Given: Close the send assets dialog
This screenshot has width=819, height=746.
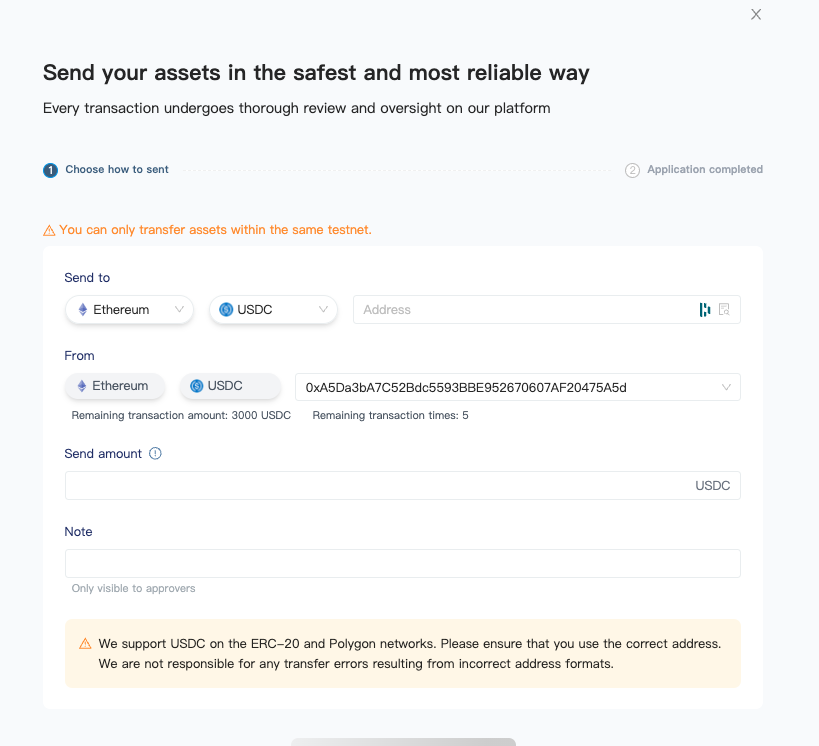Looking at the screenshot, I should (756, 14).
